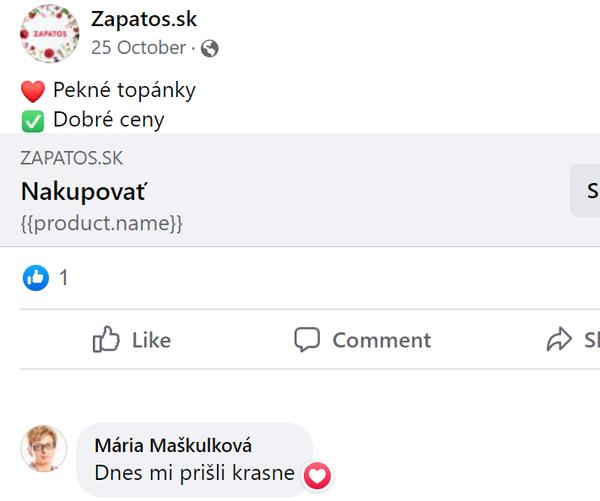Screen dimensions: 600x501
Task: Click the 25 October post timestamp
Action: click(138, 47)
